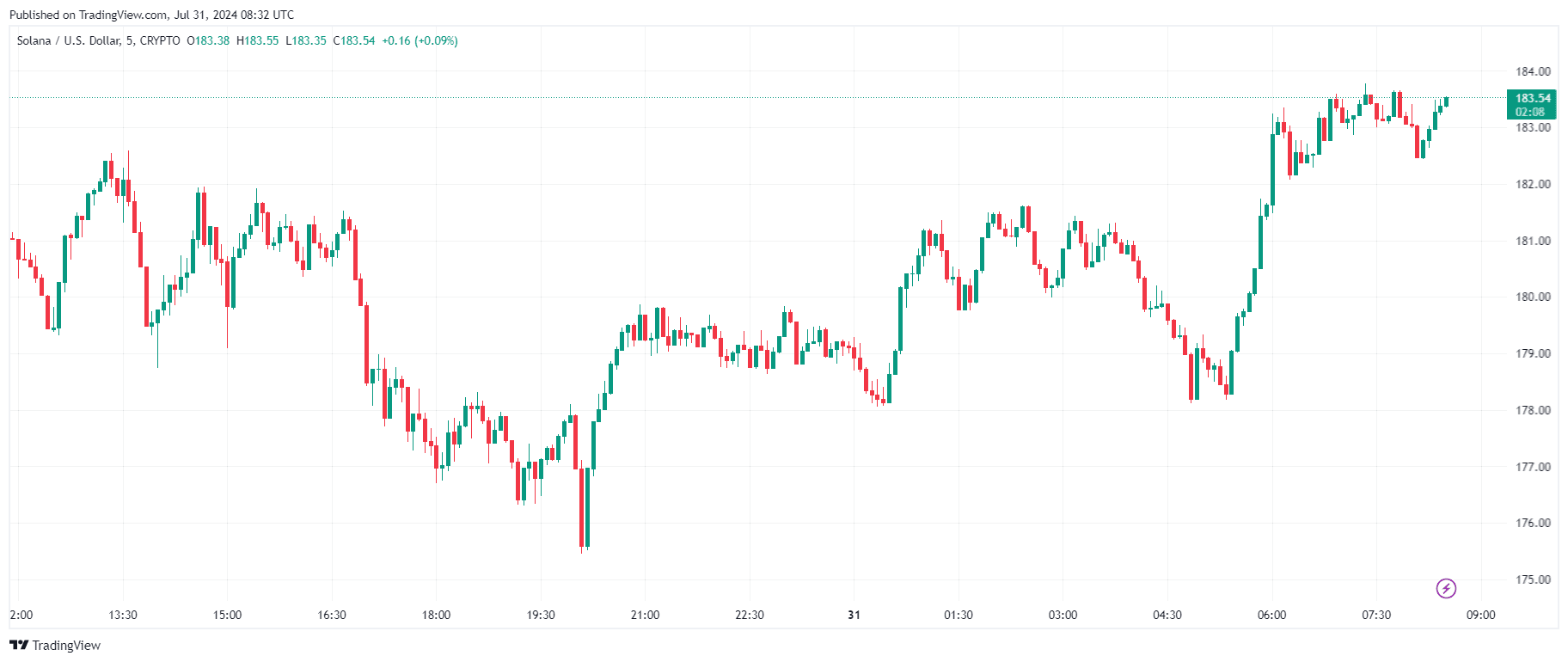1568x662 pixels.
Task: Click the 178.00 price axis label
Action: coord(1533,410)
